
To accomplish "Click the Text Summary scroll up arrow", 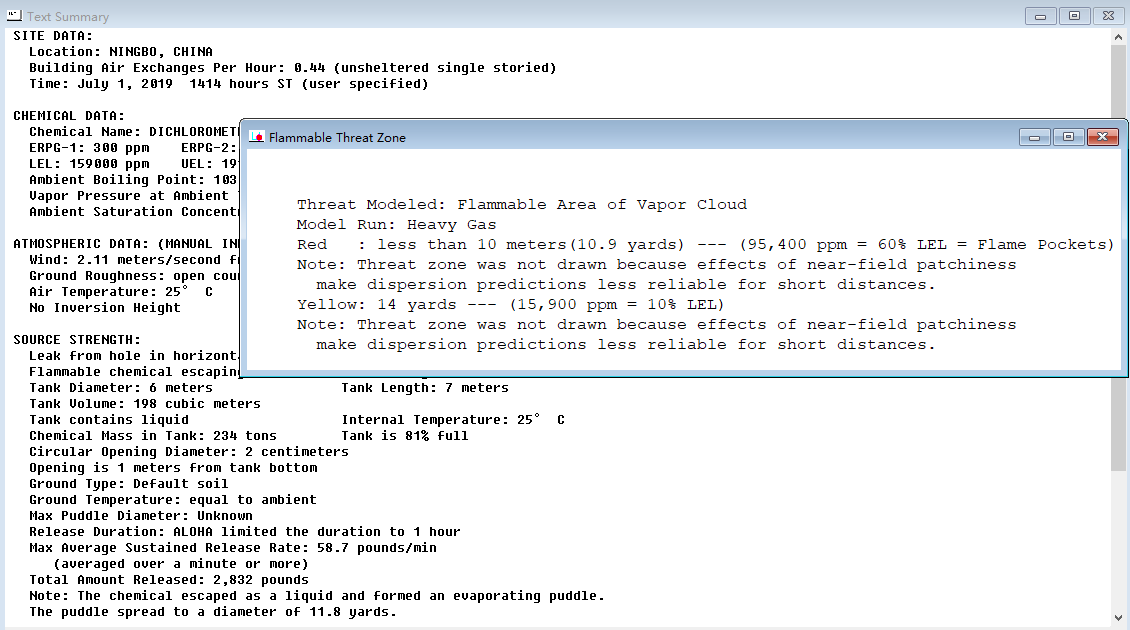I will pyautogui.click(x=1118, y=37).
